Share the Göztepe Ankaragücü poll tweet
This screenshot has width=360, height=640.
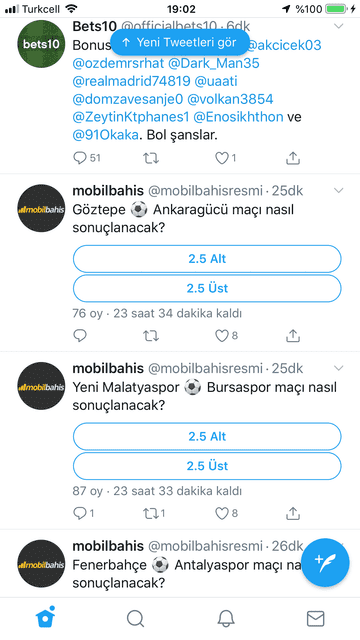click(x=293, y=336)
